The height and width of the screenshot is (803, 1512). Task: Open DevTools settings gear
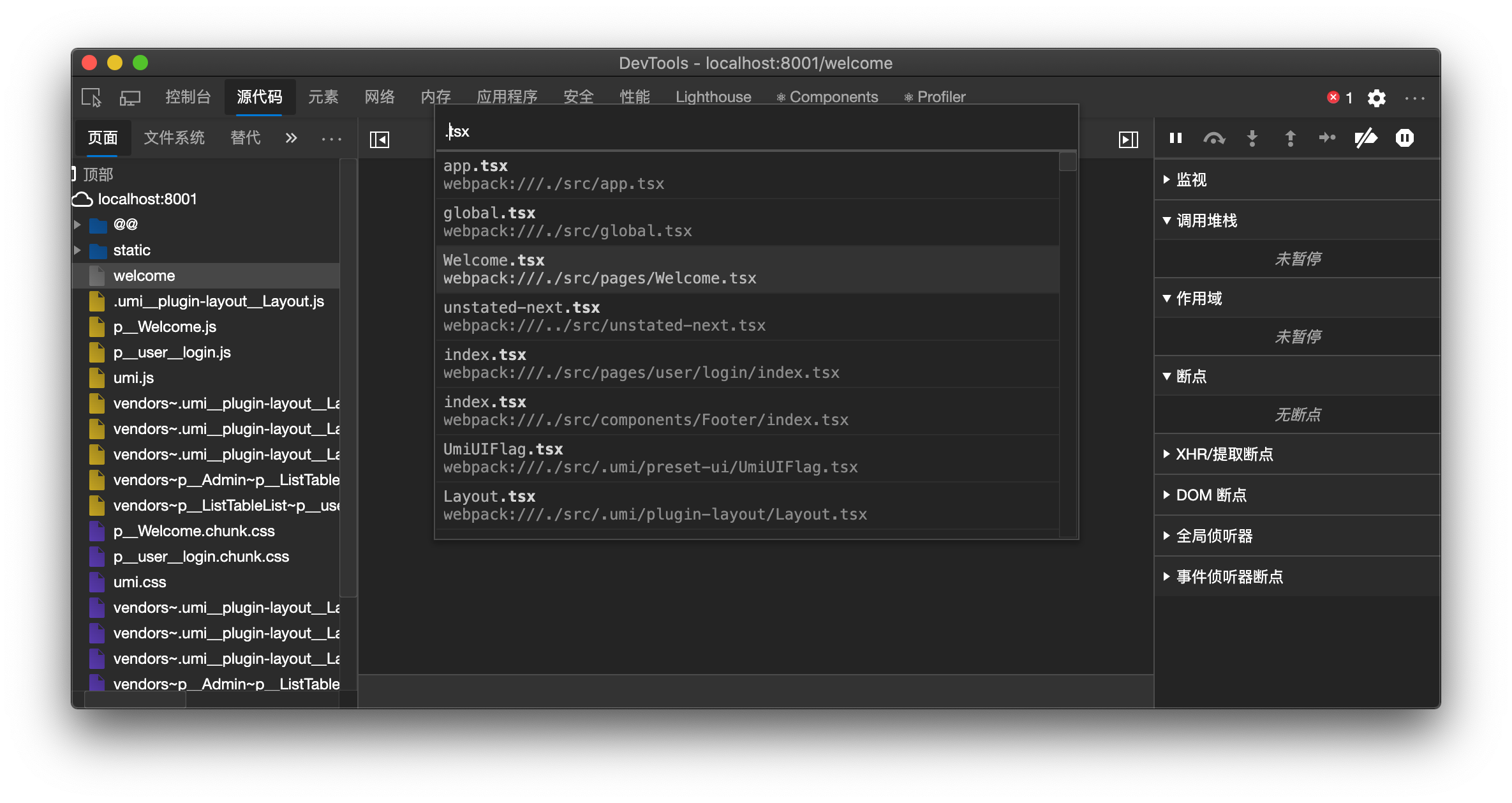[1376, 98]
